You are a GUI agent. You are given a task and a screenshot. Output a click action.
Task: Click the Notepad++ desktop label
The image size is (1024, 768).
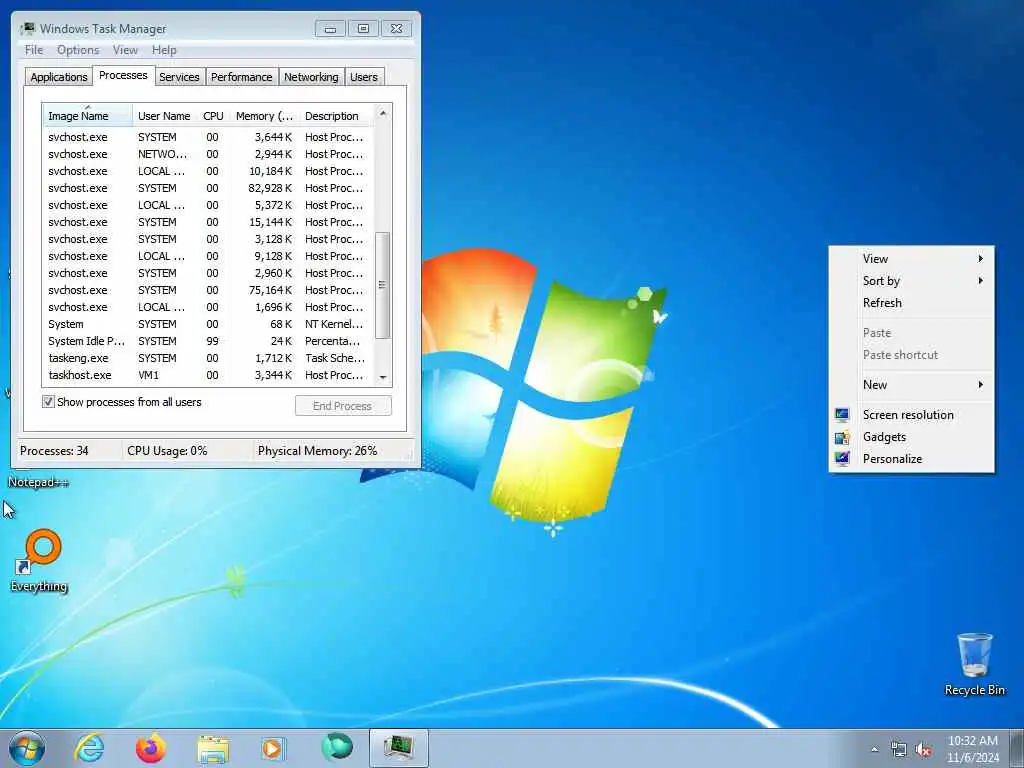pyautogui.click(x=38, y=482)
